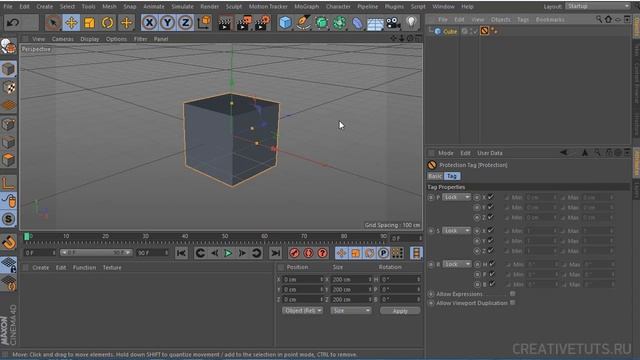Click the preview range slider bar
This screenshot has height=360, width=640.
[96, 253]
